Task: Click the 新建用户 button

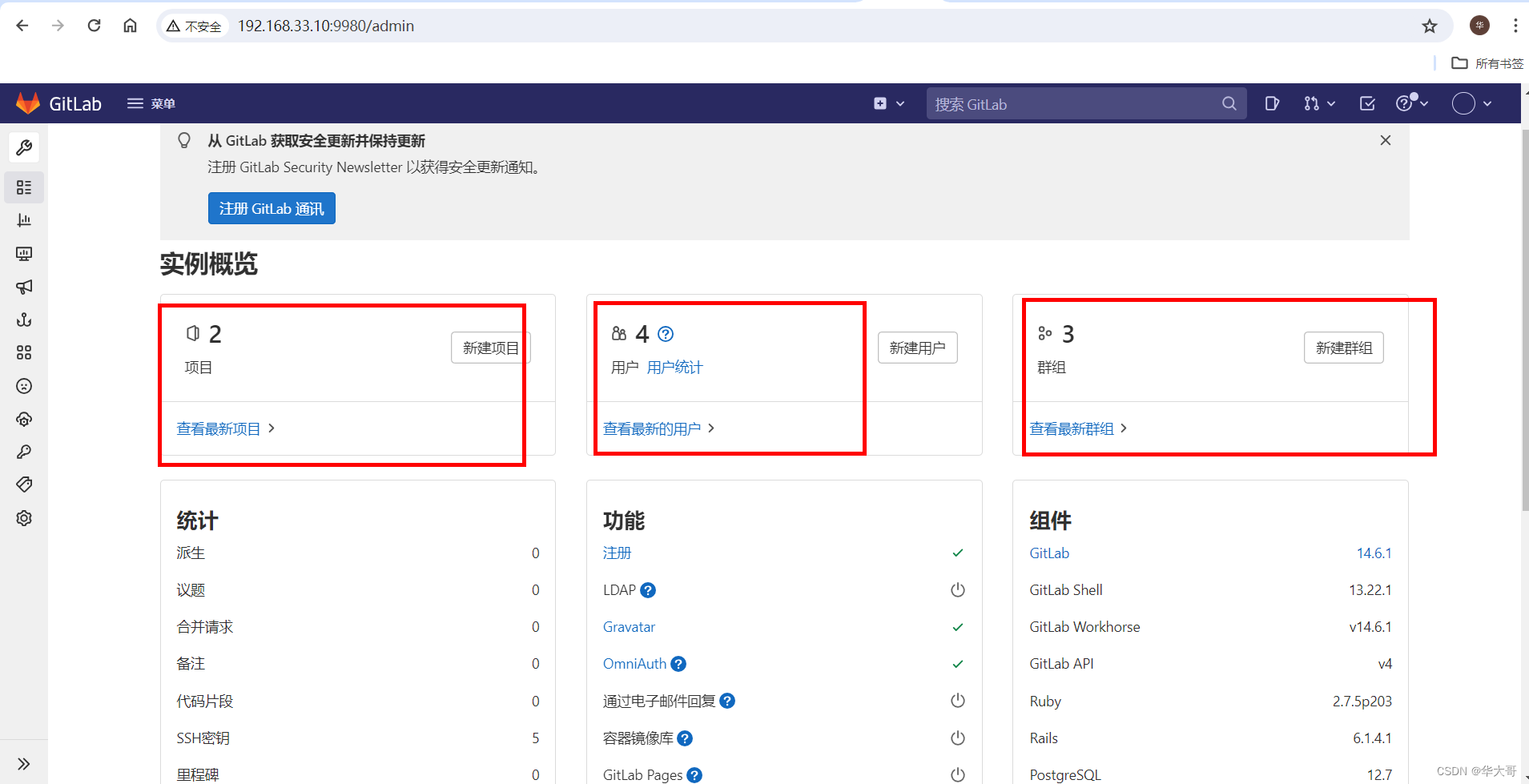Action: tap(917, 348)
